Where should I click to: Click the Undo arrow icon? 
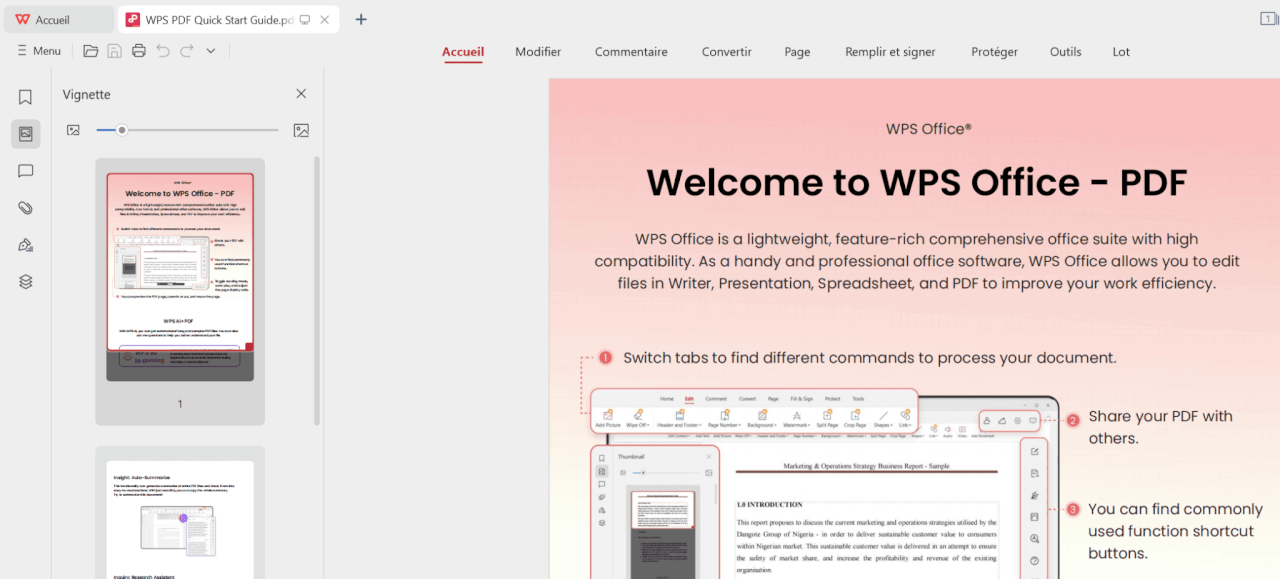[163, 51]
